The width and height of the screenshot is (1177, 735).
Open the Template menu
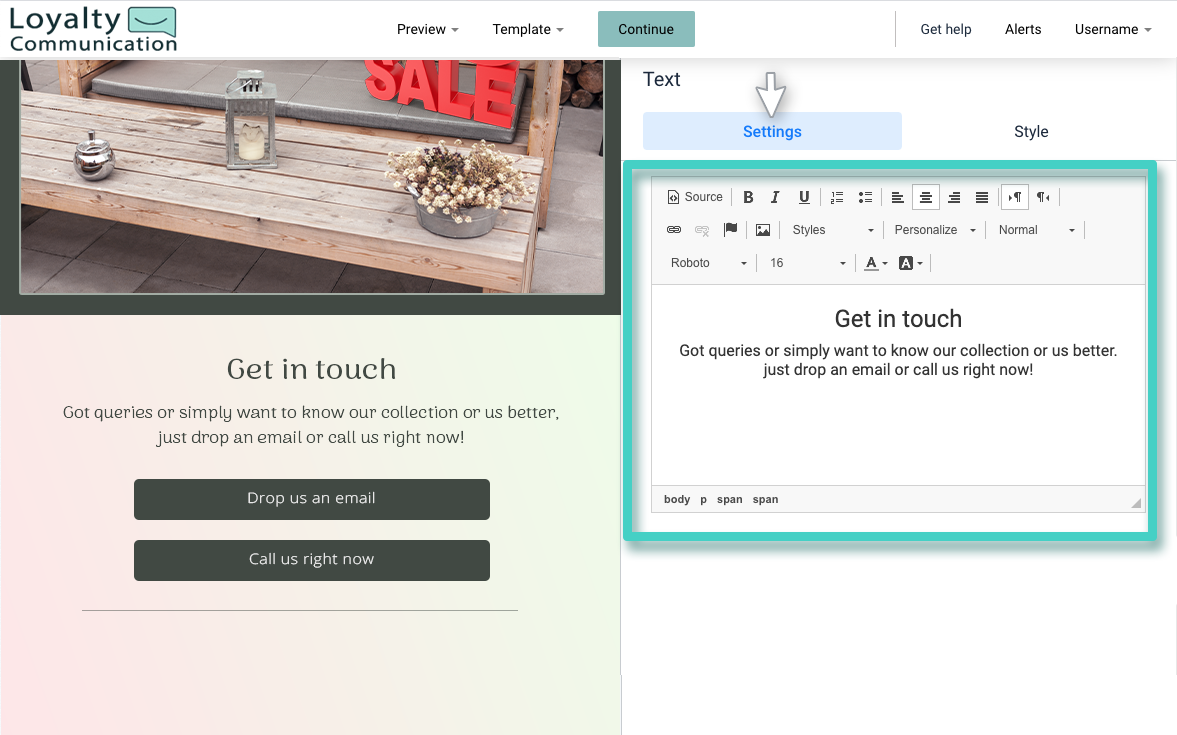click(528, 29)
